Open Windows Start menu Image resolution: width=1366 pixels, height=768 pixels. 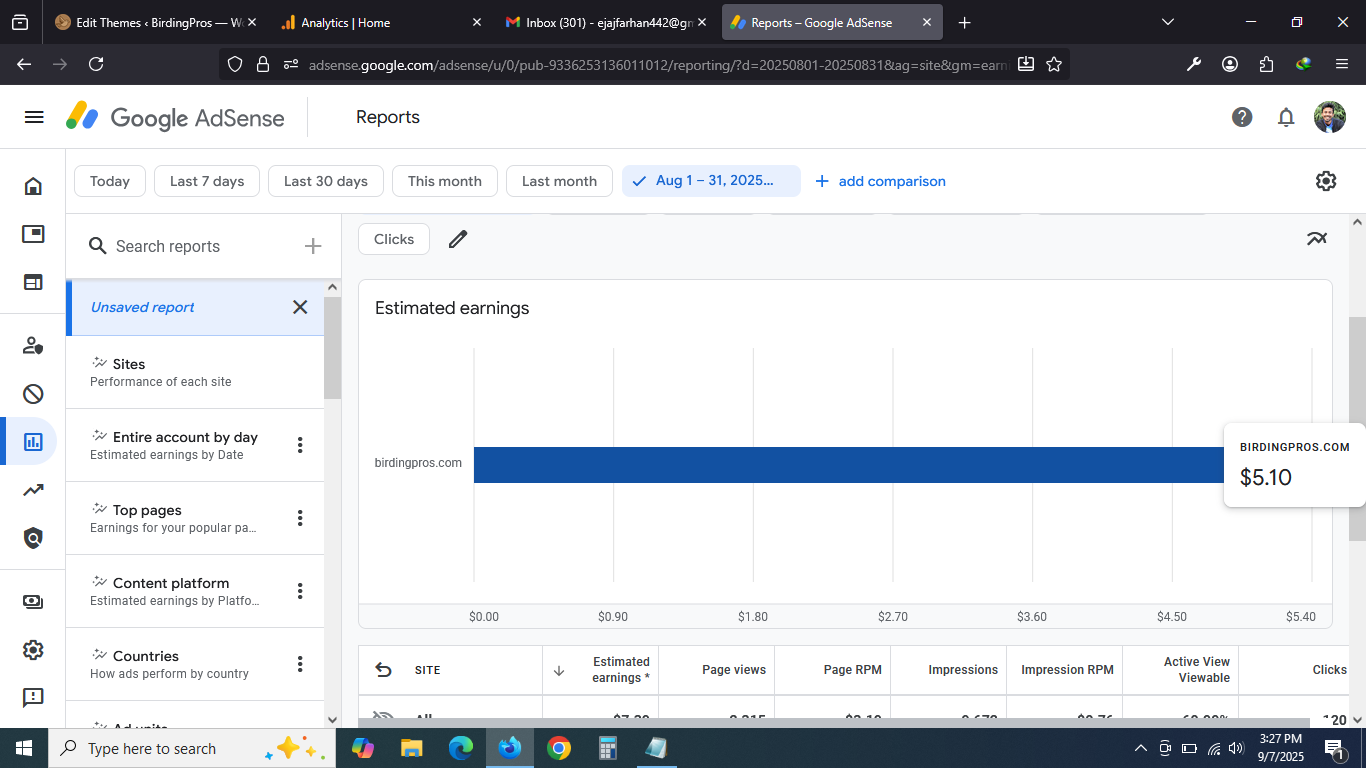coord(24,748)
